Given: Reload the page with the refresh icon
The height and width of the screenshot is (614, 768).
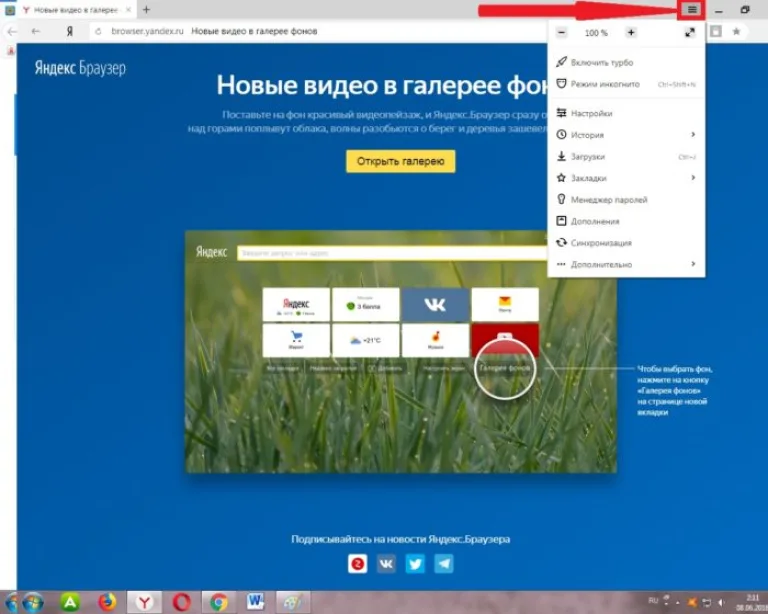Looking at the screenshot, I should click(98, 31).
